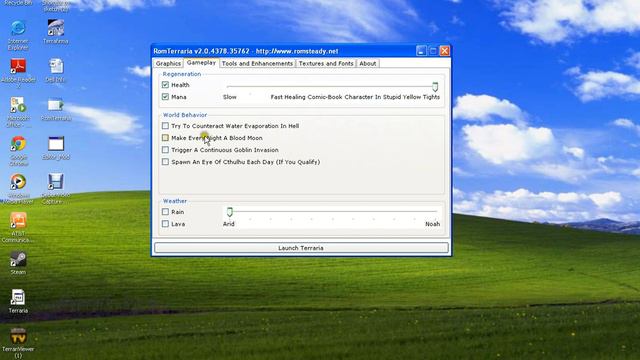Screen dimensions: 640x360
Task: Open the Dell text file icon
Action: point(56,70)
